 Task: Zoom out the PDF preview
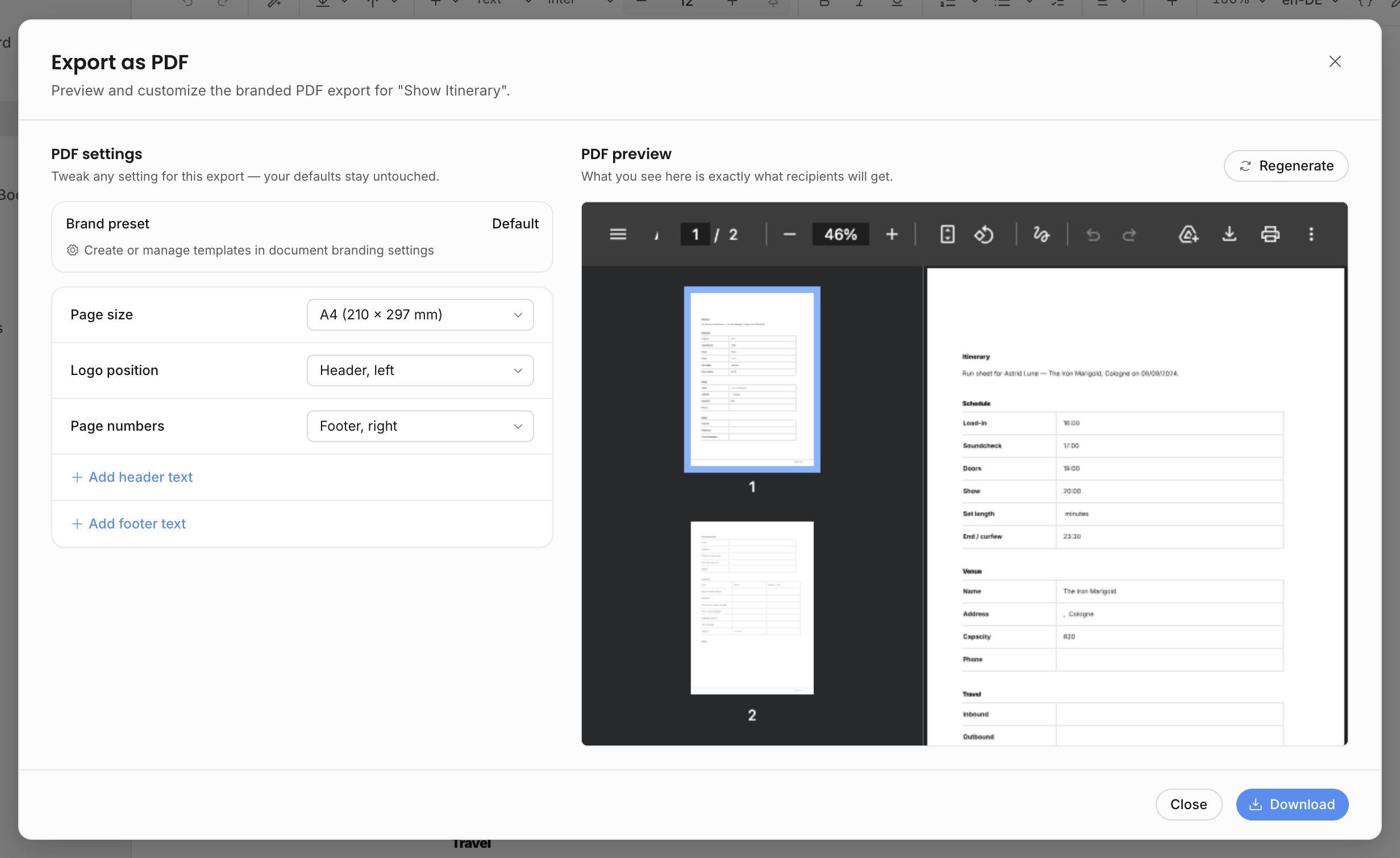tap(789, 234)
